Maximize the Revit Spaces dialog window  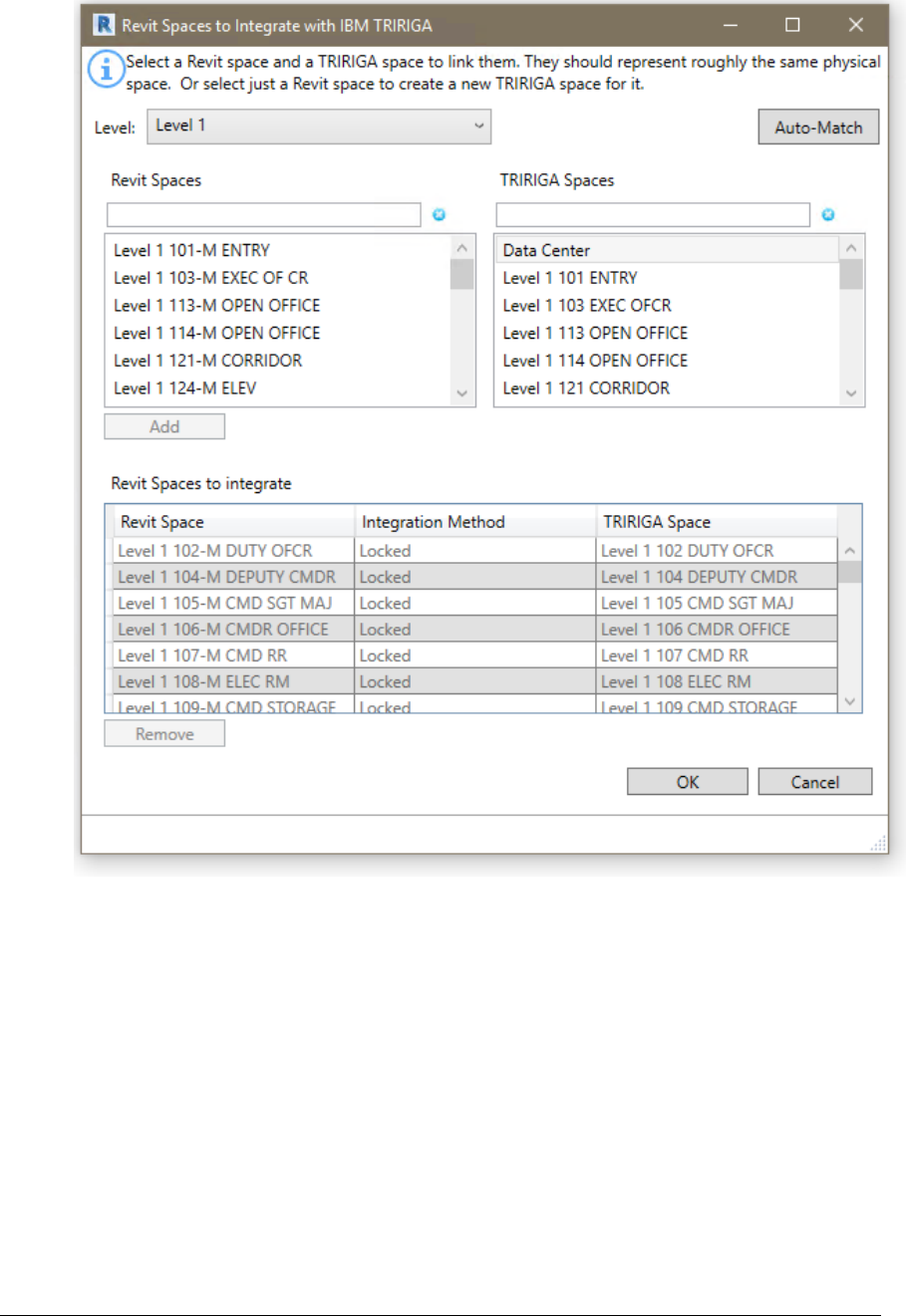tap(792, 25)
